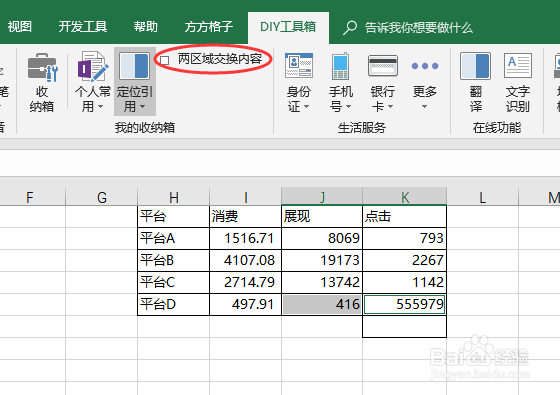Select column L header
Viewport: 560px width, 395px height.
[x=482, y=197]
